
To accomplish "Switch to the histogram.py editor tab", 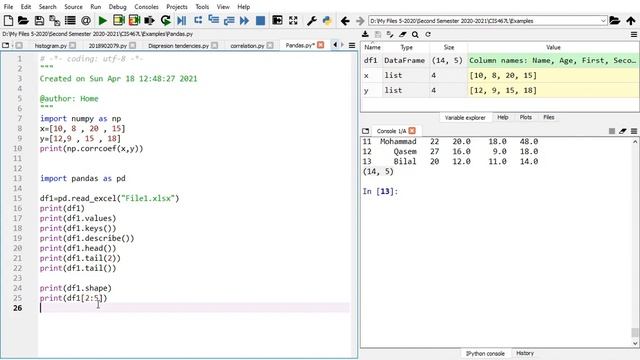I will 51,46.
